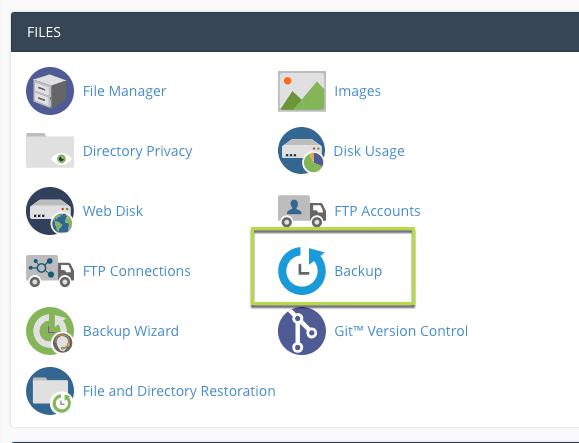Click the Git Version Control branch icon

tap(302, 331)
